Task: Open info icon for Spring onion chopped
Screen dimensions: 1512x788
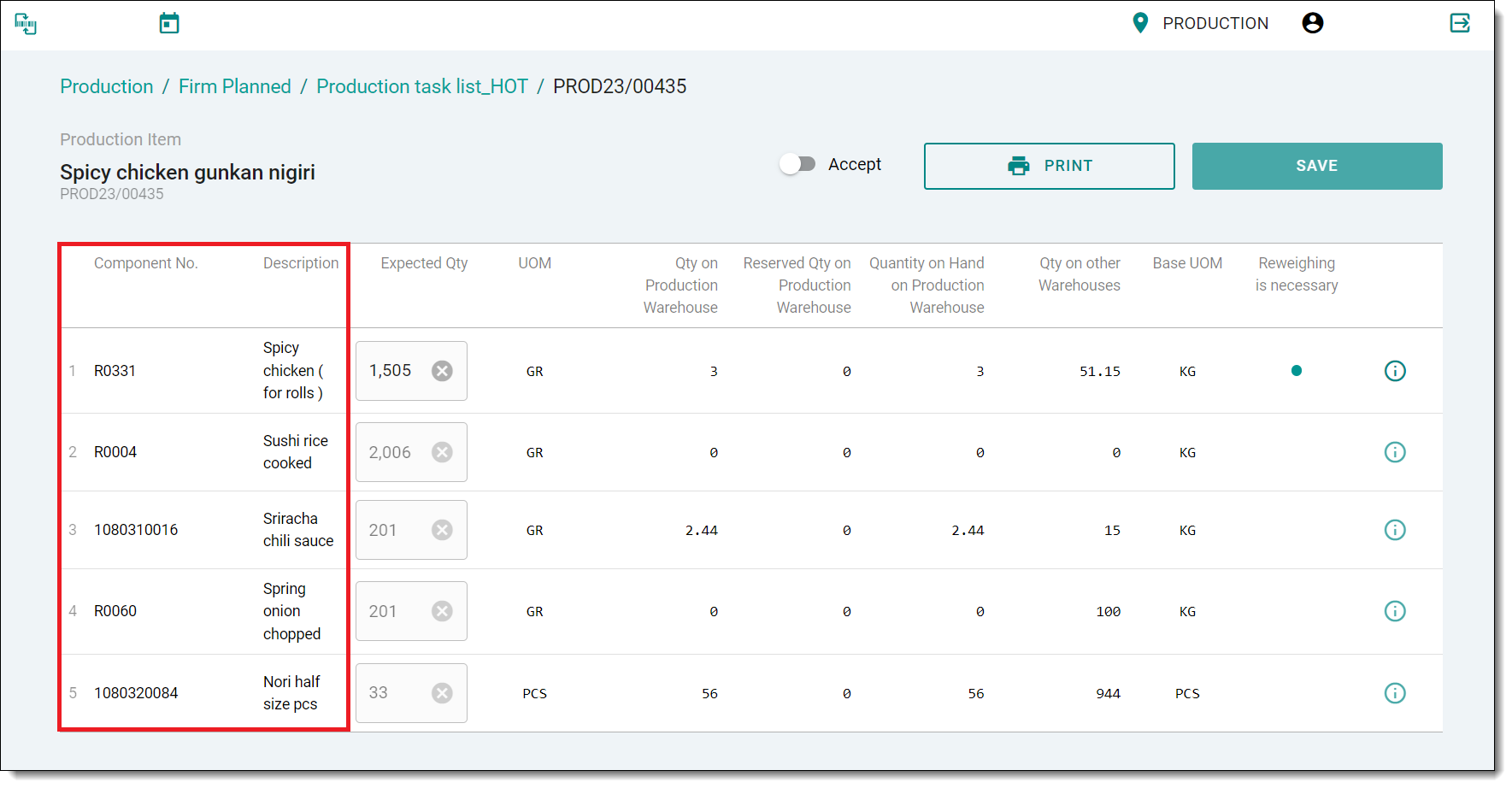Action: (1394, 611)
